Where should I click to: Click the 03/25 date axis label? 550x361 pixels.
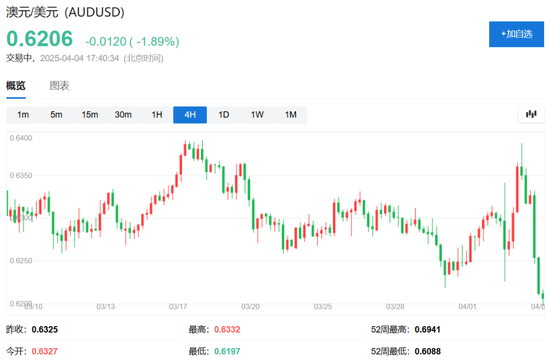coord(323,307)
